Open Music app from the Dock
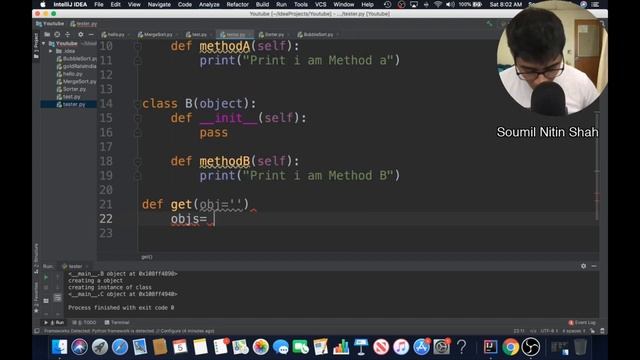 [401, 347]
